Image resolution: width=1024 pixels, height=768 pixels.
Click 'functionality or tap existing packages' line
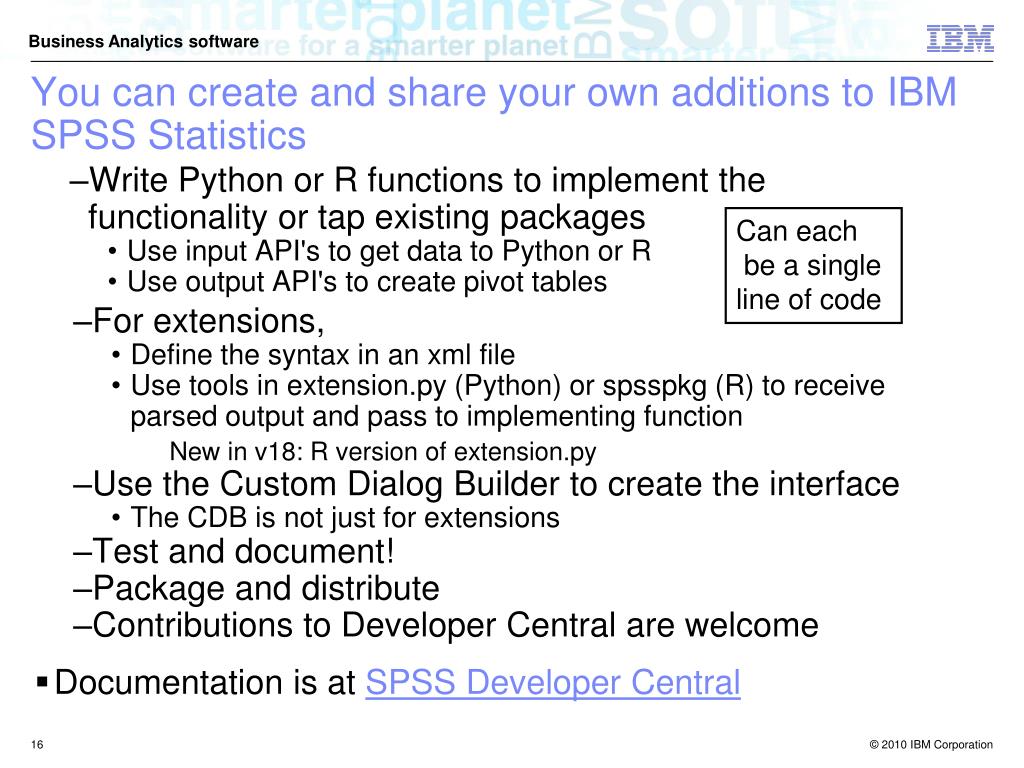coord(366,217)
